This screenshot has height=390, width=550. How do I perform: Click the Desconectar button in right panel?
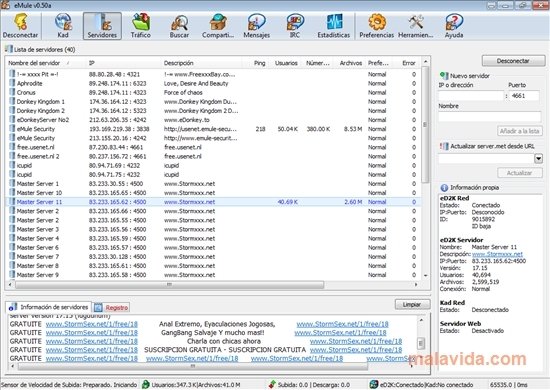coord(513,61)
